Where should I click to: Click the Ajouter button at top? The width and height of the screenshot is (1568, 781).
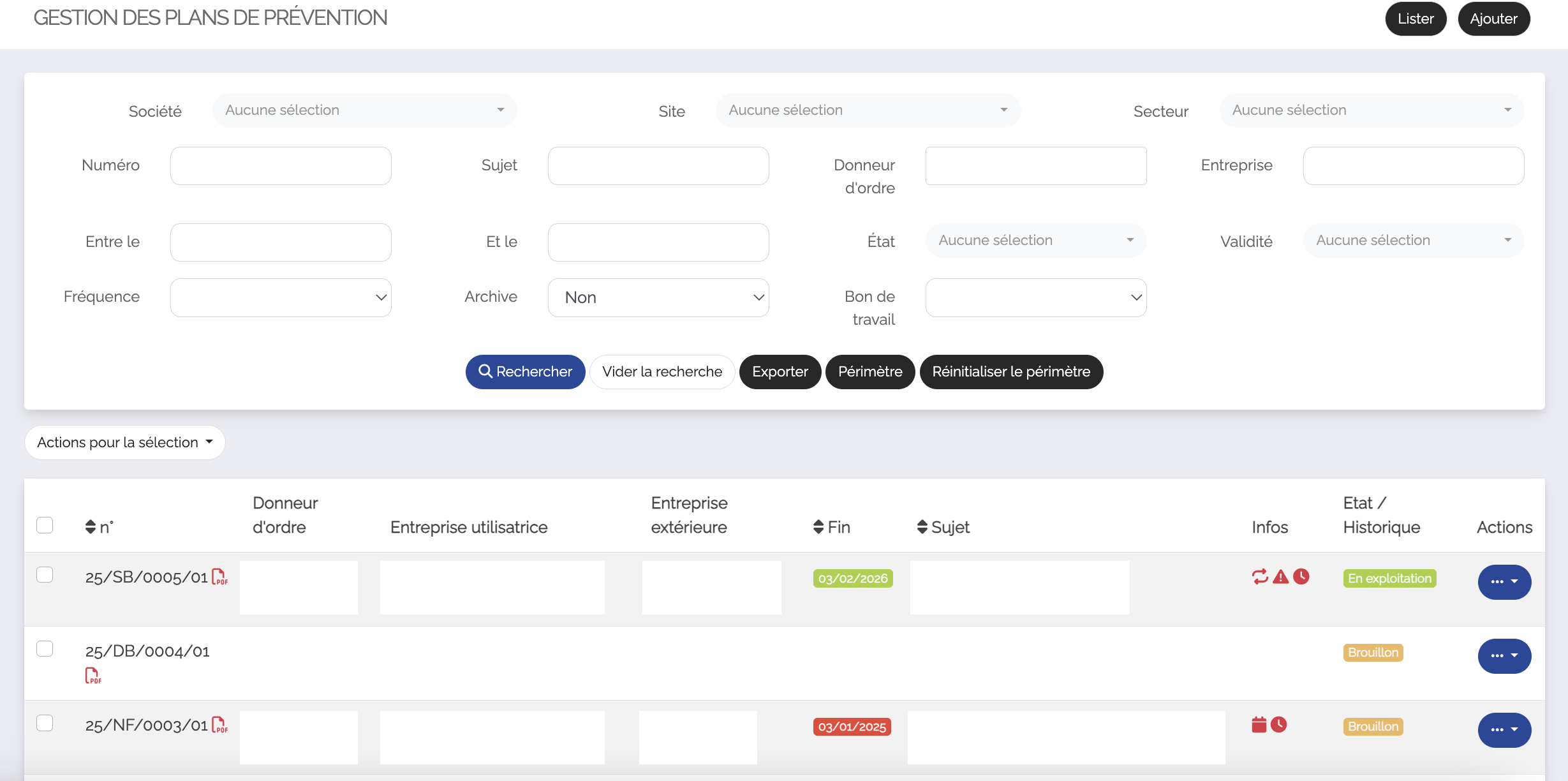[x=1493, y=19]
